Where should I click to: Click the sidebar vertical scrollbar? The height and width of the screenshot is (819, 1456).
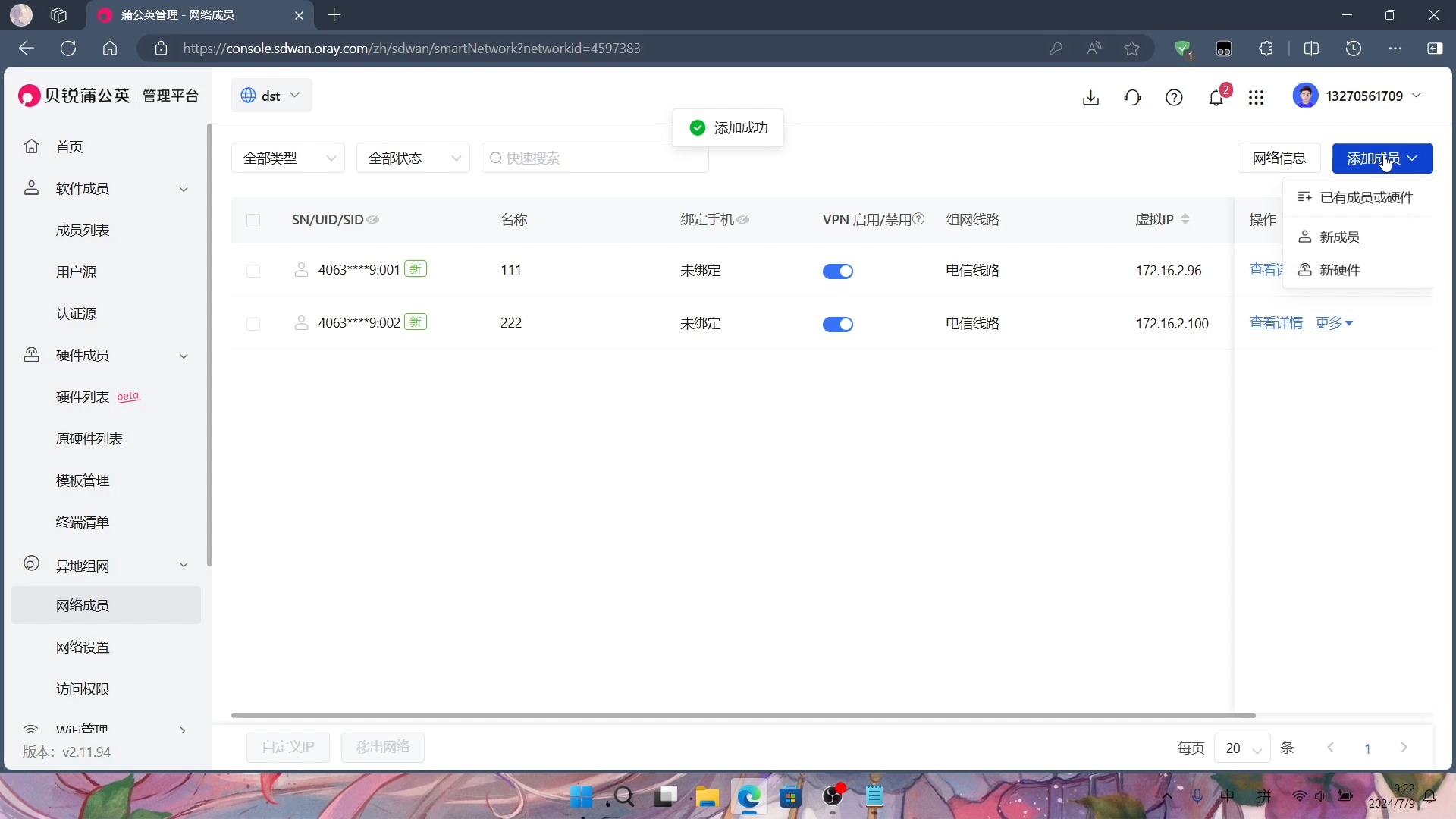point(209,345)
